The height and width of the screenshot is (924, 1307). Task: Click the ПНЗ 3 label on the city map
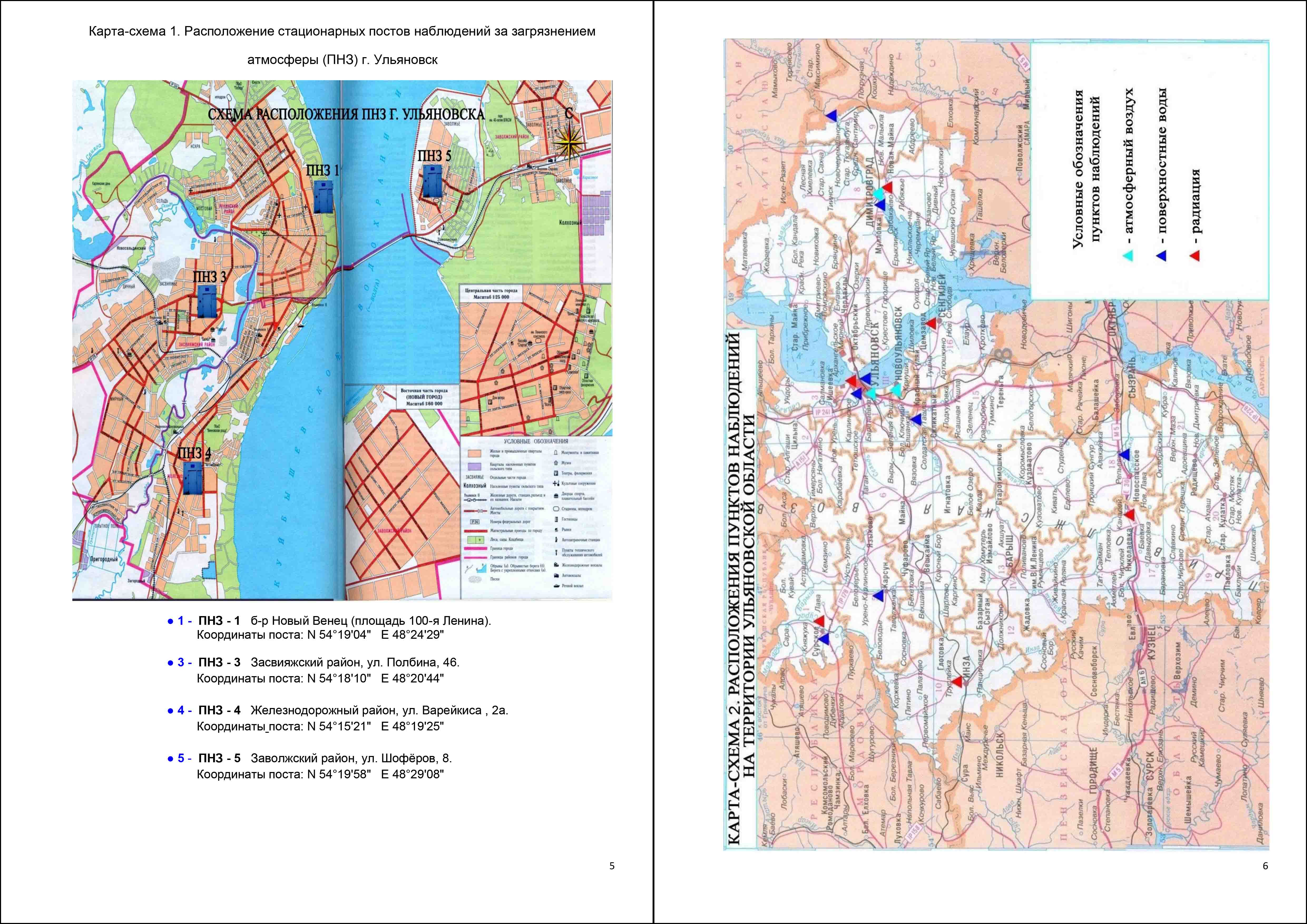(x=209, y=277)
